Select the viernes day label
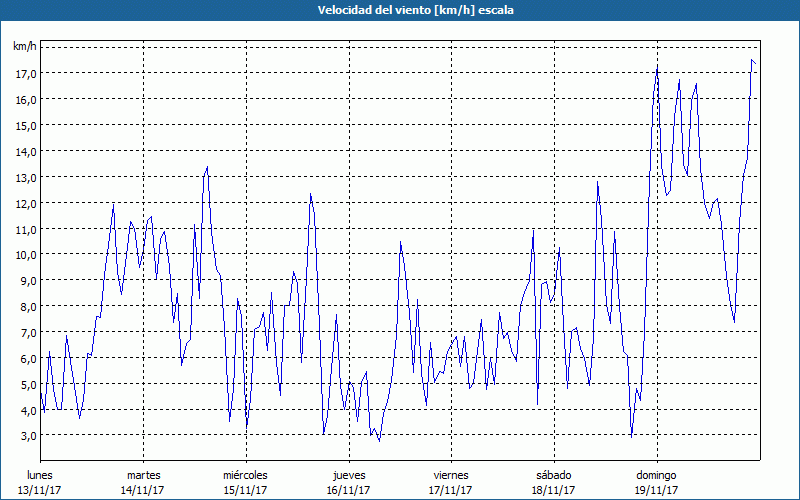Image resolution: width=800 pixels, height=500 pixels. (x=451, y=474)
